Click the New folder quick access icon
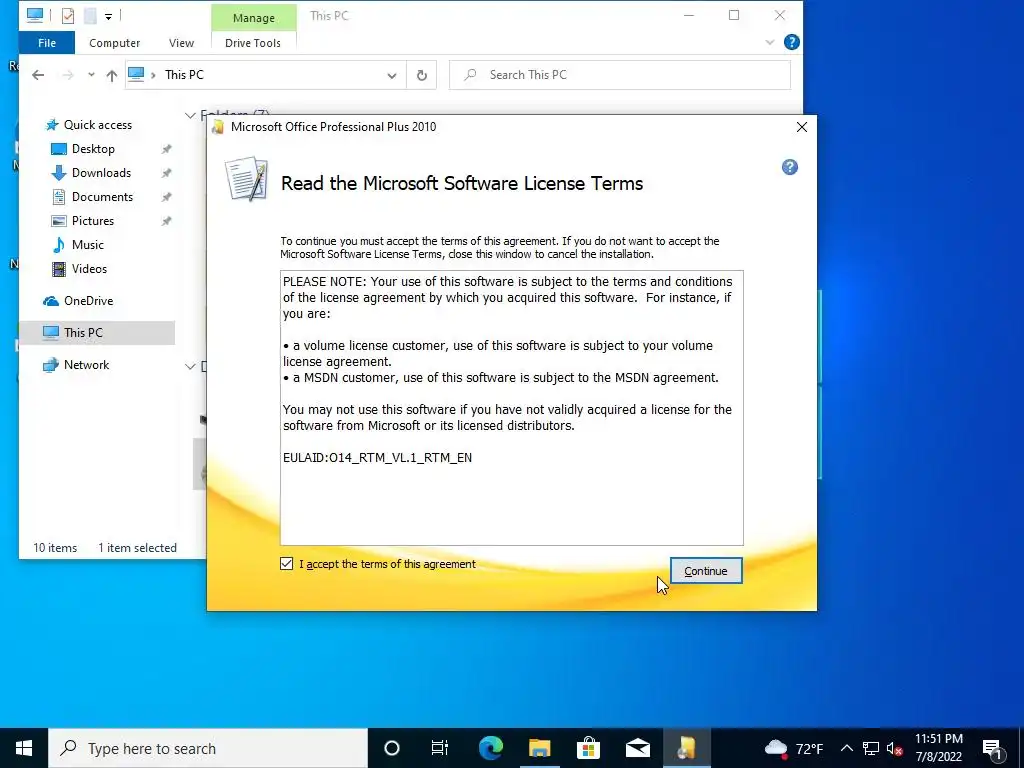1024x768 pixels. click(90, 15)
